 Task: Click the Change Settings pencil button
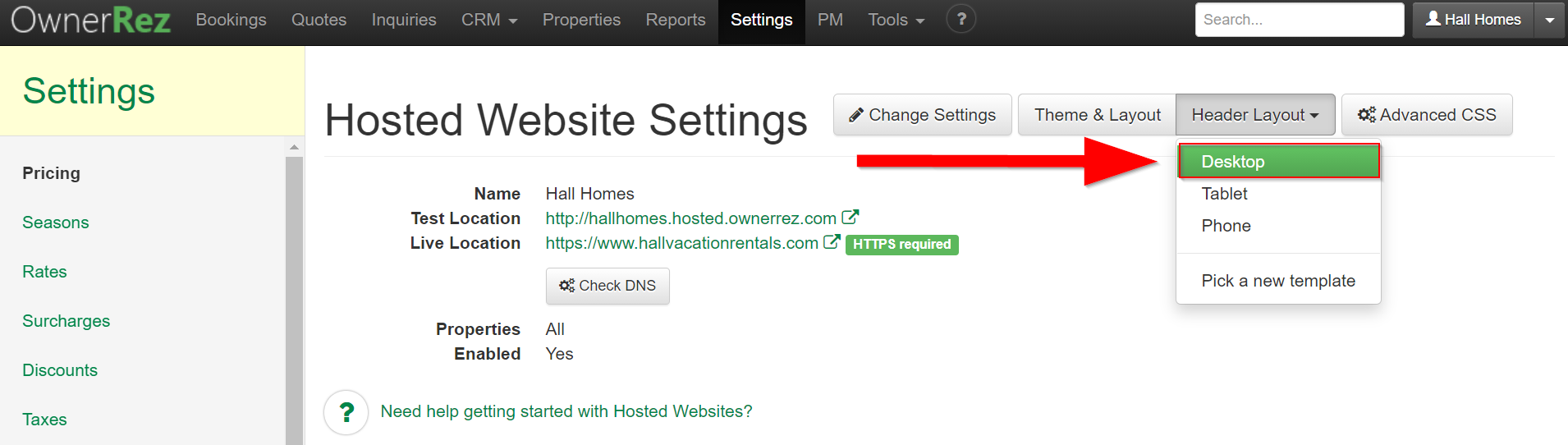pos(922,115)
